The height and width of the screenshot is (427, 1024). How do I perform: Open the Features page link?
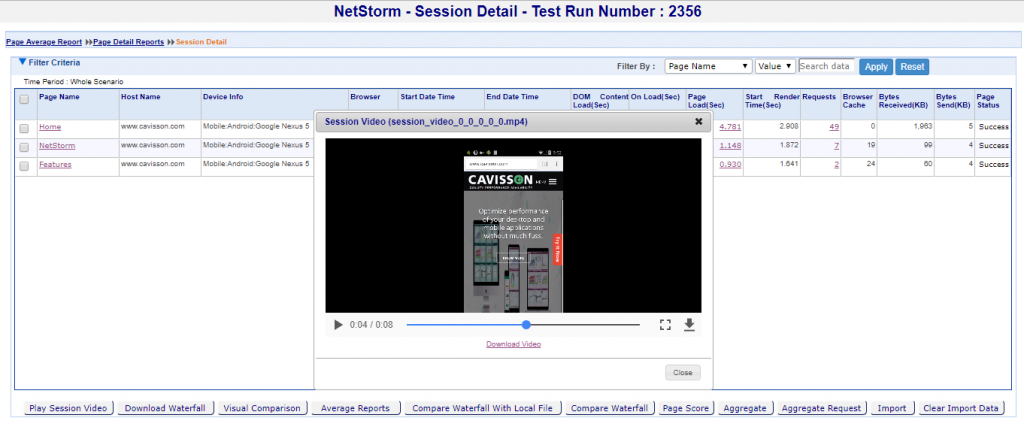coord(56,165)
